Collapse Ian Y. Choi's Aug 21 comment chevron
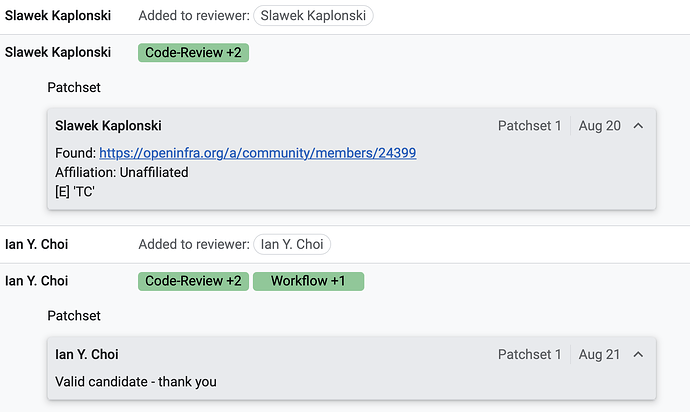The image size is (690, 412). point(638,354)
